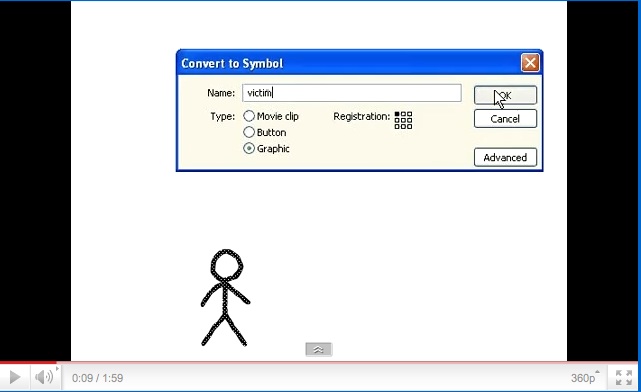Open the 360p quality menu
The height and width of the screenshot is (392, 641).
[x=585, y=378]
